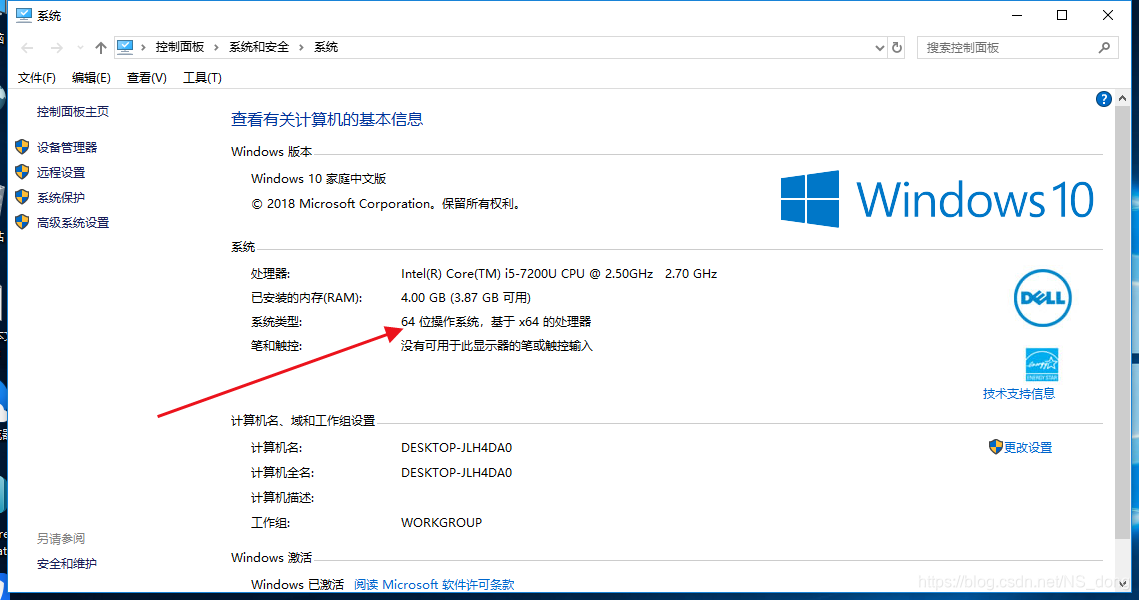Open 系统保护 link
The height and width of the screenshot is (600, 1139).
(x=61, y=198)
